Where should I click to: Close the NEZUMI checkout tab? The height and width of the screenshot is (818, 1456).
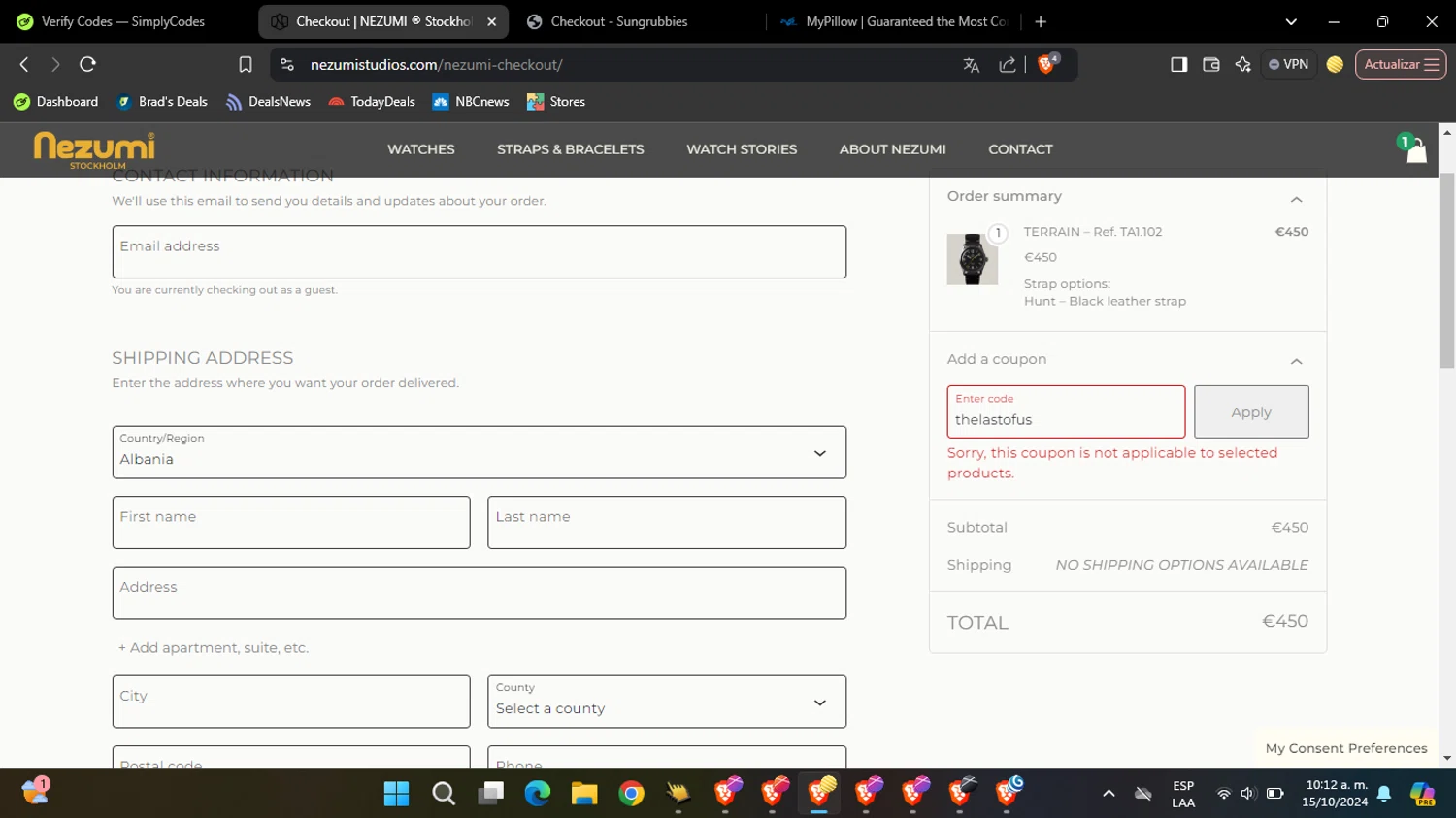pyautogui.click(x=491, y=21)
